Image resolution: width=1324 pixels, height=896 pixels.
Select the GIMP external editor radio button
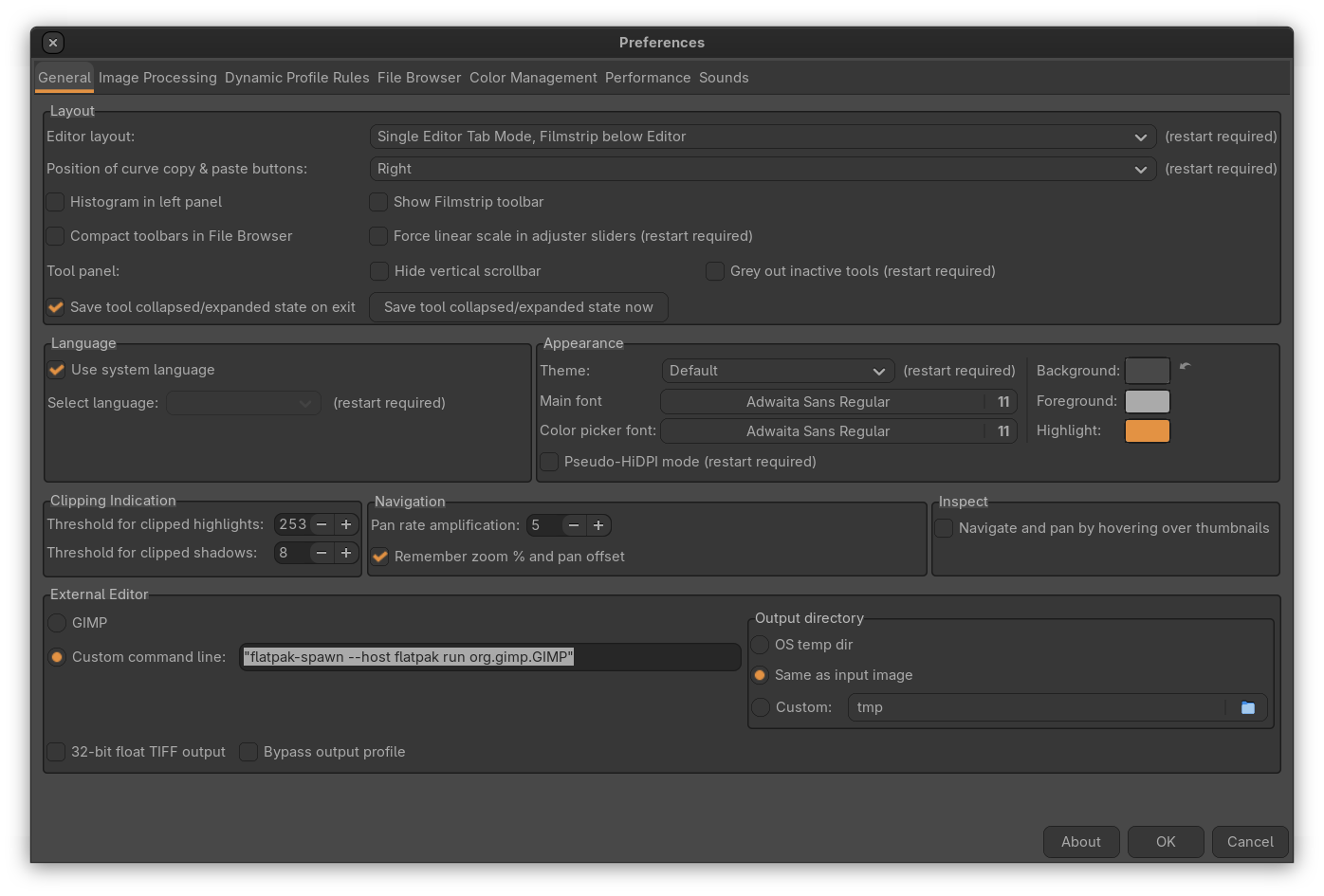pyautogui.click(x=57, y=623)
